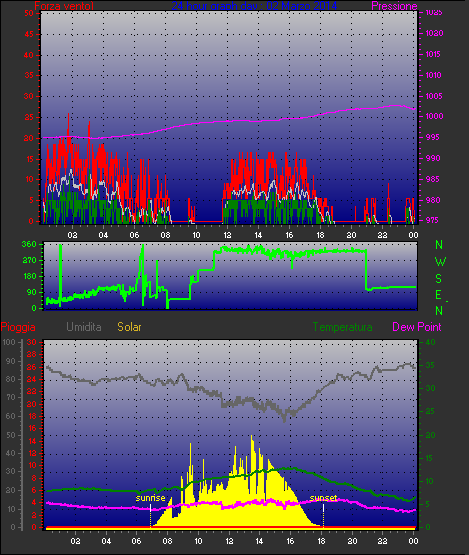Click the '990' pressure axis value
This screenshot has height=555, width=469.
point(432,158)
